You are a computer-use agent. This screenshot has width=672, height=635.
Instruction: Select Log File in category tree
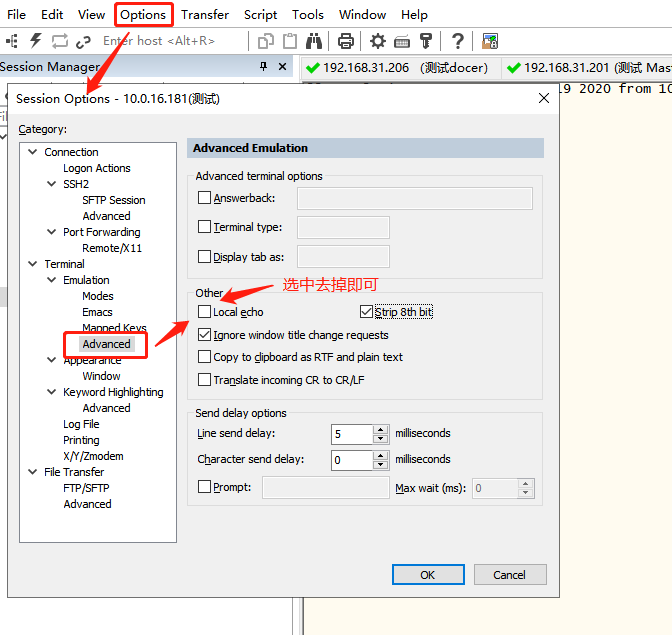coord(81,424)
